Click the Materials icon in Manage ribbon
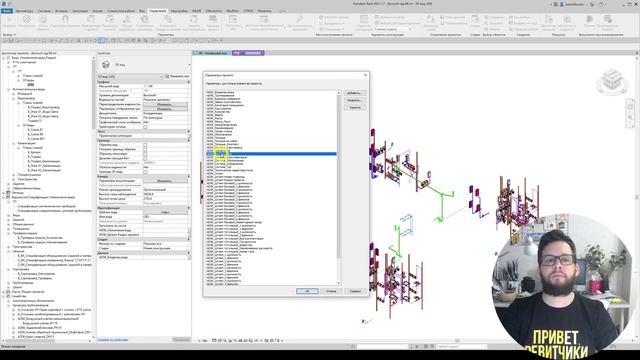 [x=27, y=20]
